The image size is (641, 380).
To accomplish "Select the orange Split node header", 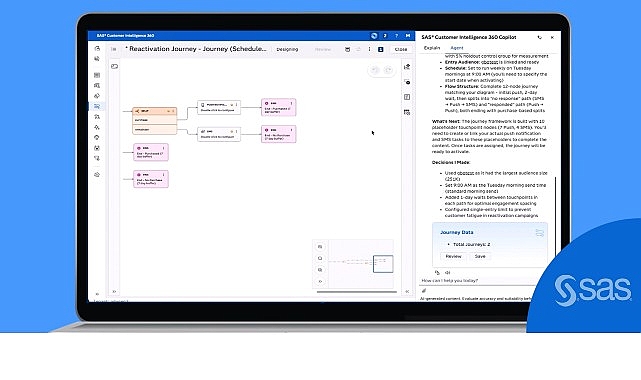I will [155, 111].
